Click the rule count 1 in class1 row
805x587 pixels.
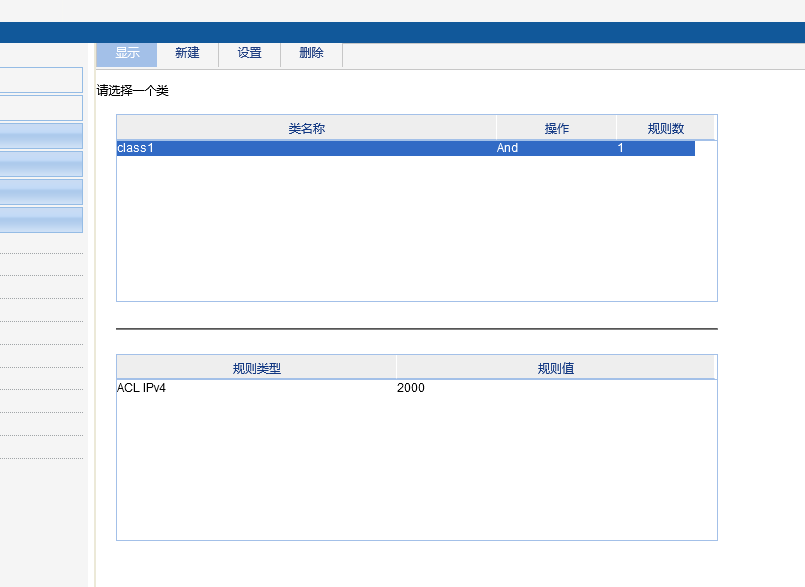(x=620, y=148)
